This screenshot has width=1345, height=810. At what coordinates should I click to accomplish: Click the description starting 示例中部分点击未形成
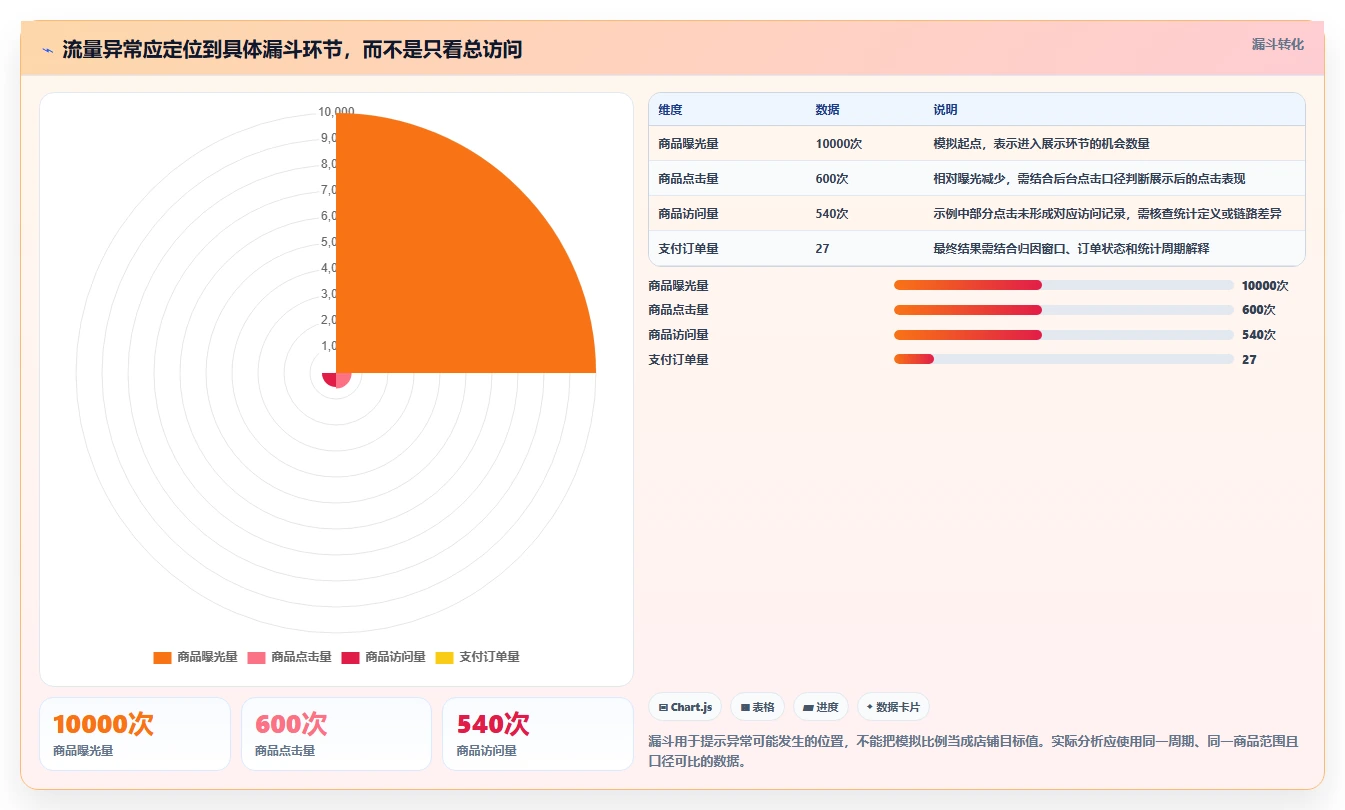coord(1107,214)
